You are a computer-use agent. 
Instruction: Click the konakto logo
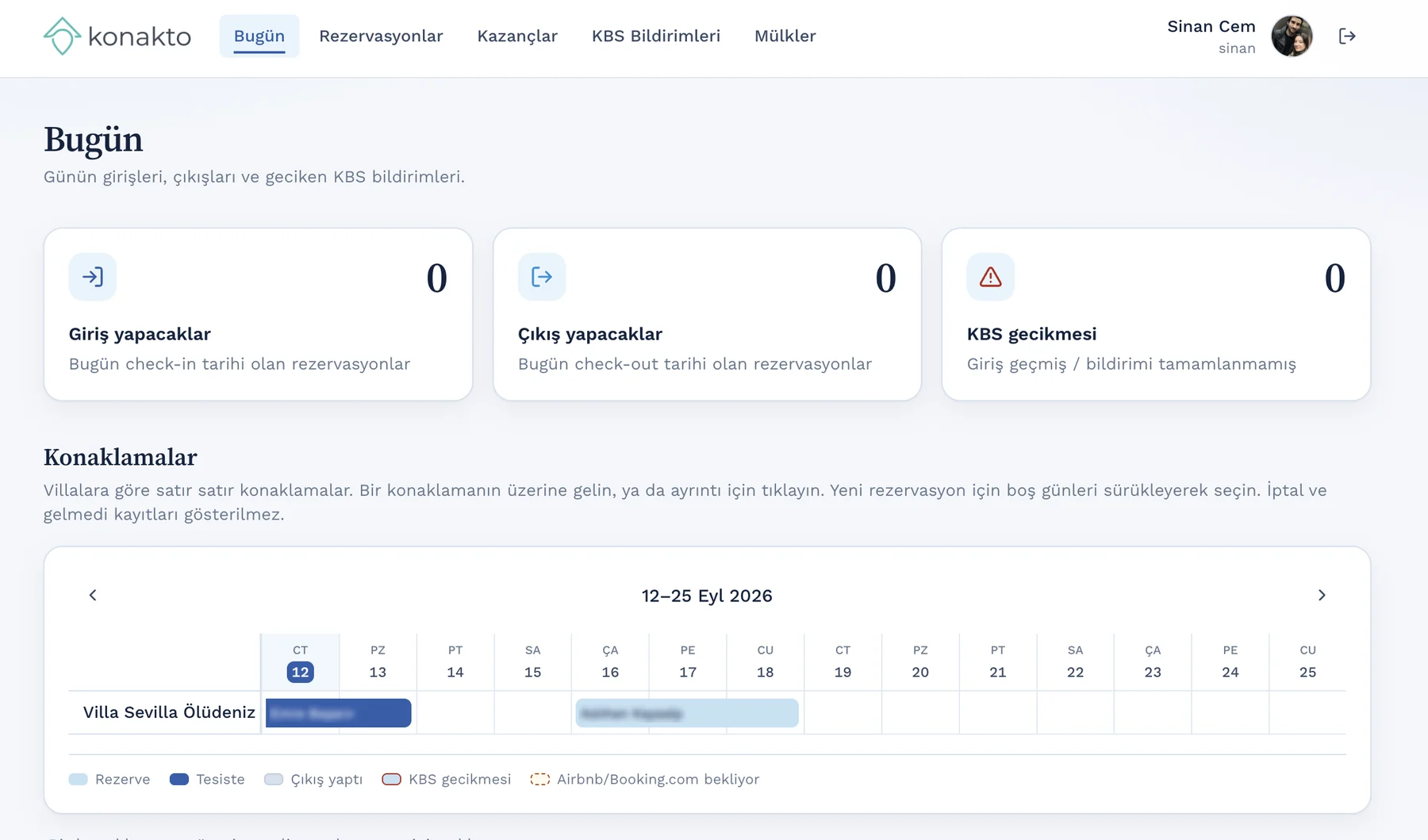click(x=117, y=36)
